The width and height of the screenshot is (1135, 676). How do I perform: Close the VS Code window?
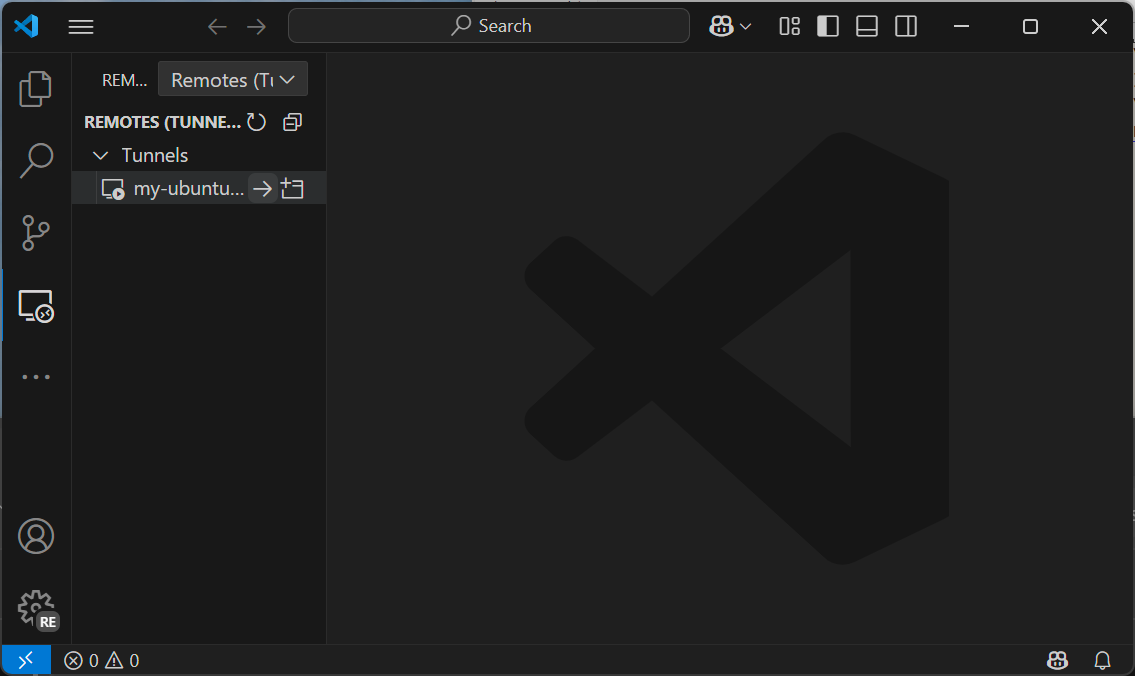[x=1099, y=27]
